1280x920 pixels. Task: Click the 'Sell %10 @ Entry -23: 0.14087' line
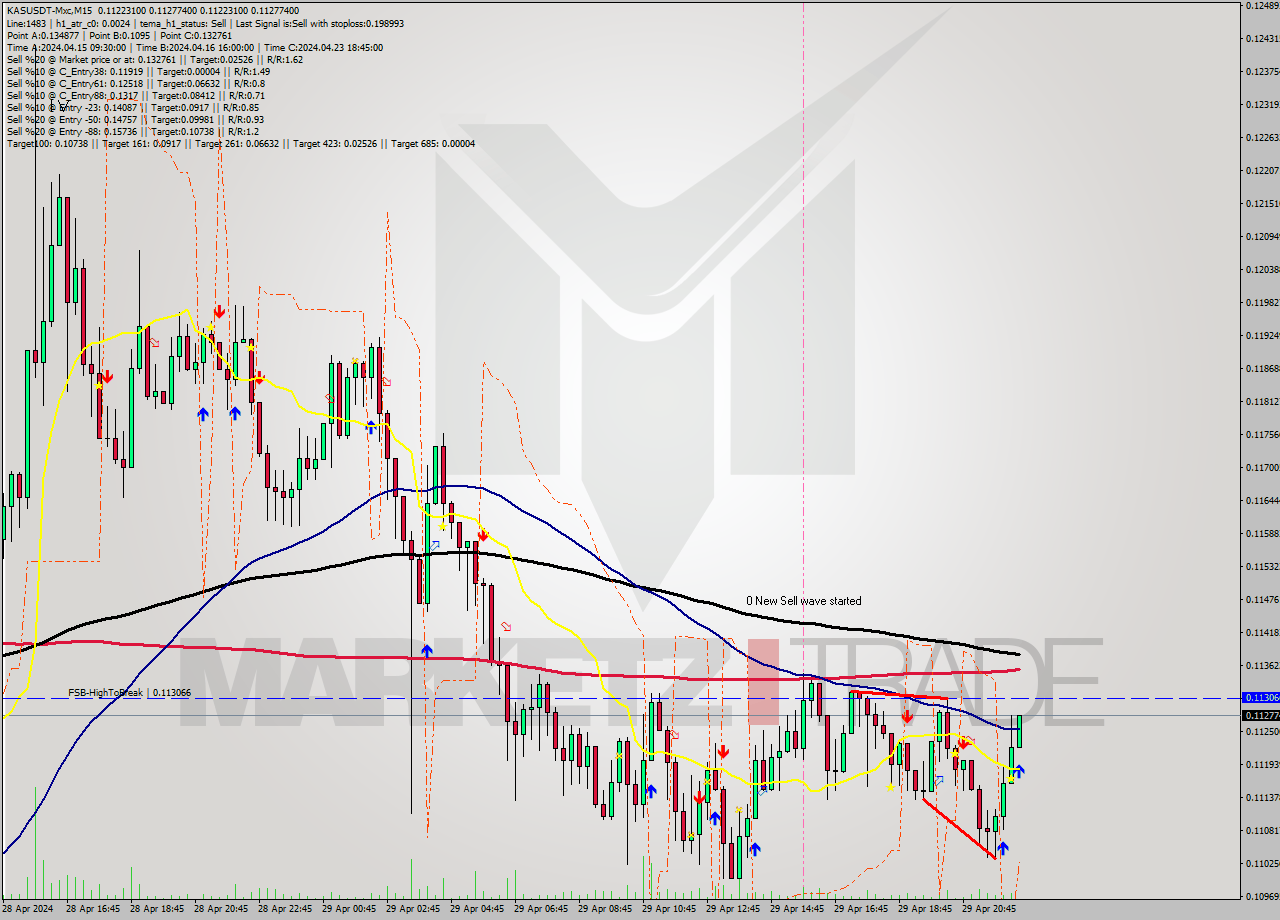coord(132,106)
